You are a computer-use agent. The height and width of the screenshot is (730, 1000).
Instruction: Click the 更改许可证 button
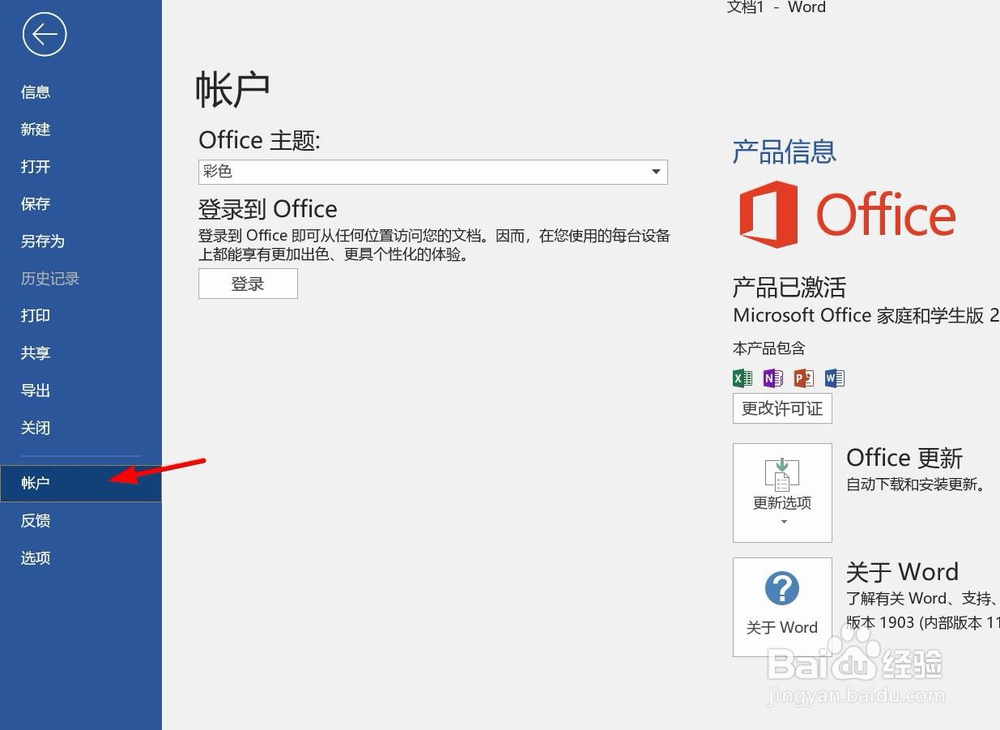click(x=782, y=409)
